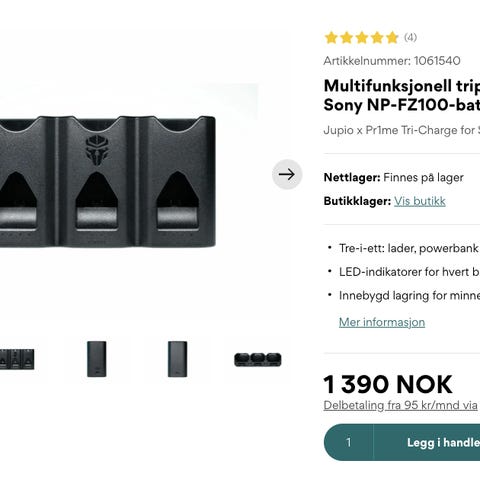Open Mer informasjon link
Viewport: 480px width, 480px height.
(x=382, y=322)
